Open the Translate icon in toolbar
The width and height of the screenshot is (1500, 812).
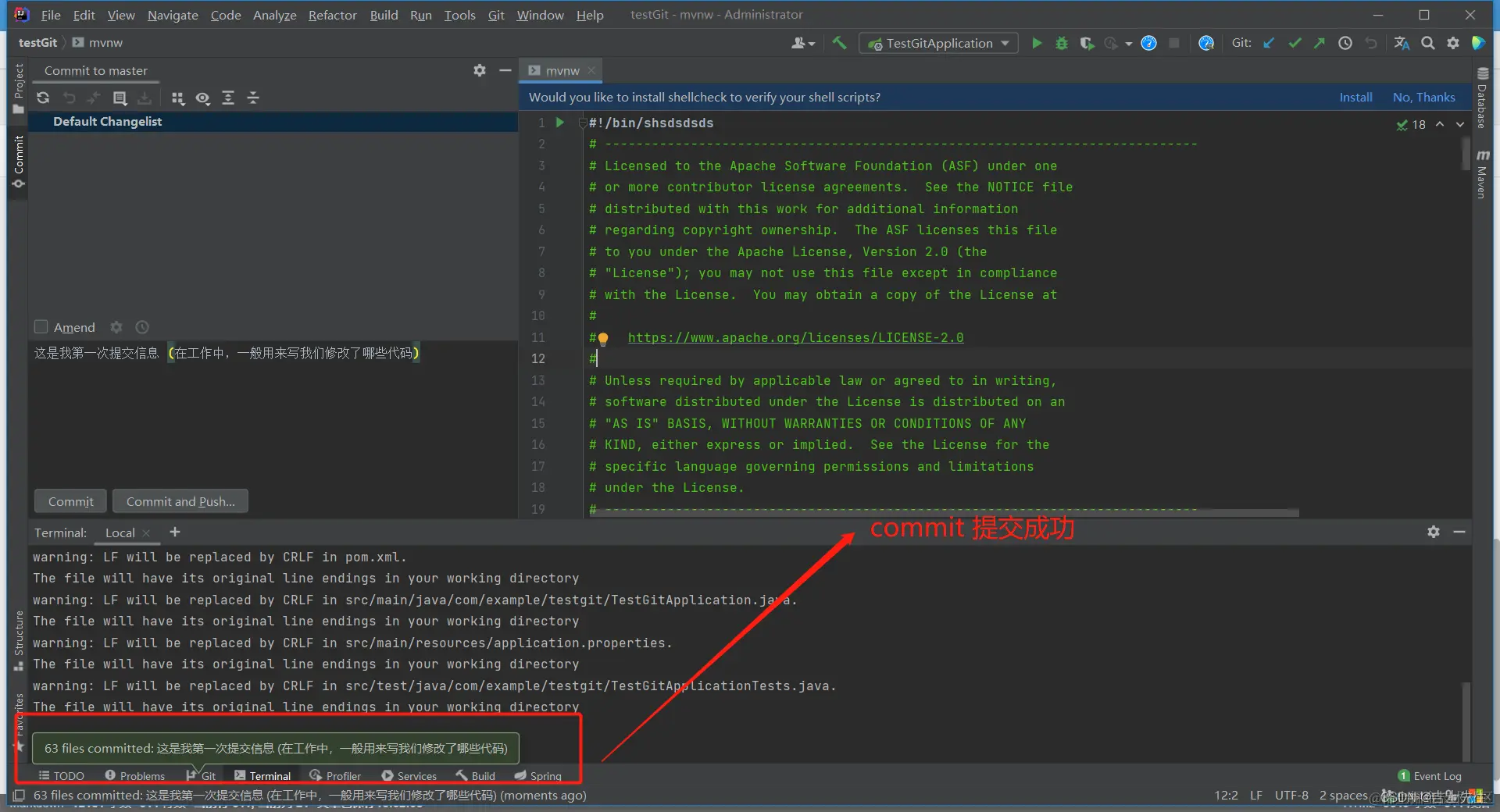(x=1402, y=43)
